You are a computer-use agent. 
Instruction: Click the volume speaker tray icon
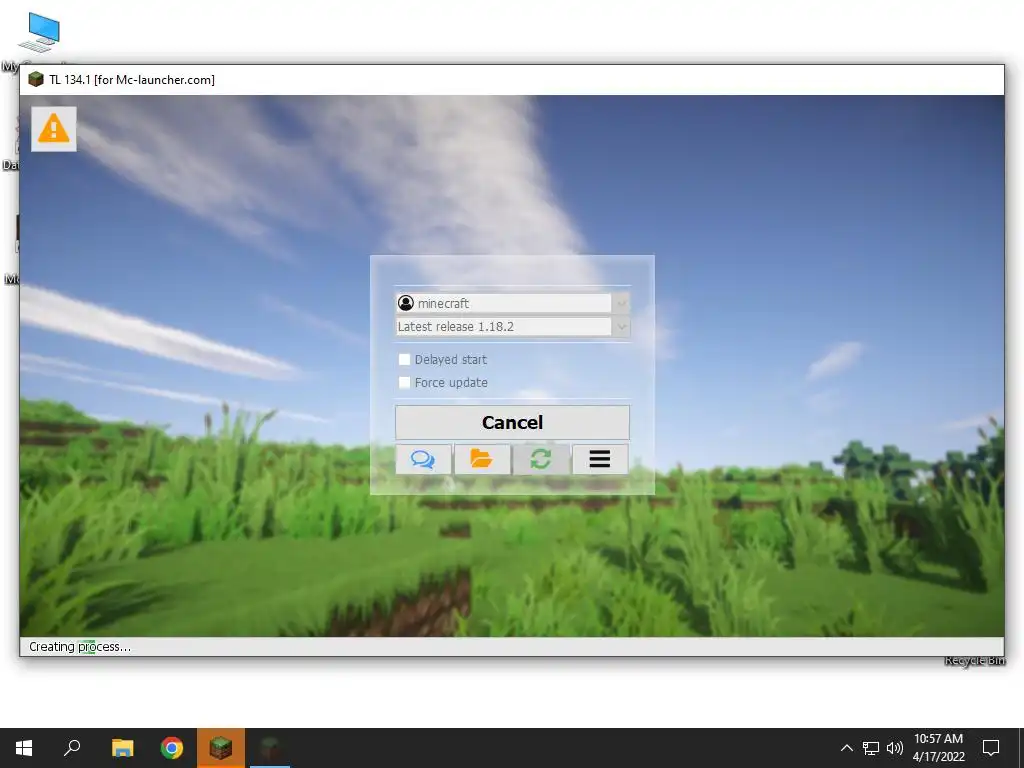pyautogui.click(x=894, y=748)
